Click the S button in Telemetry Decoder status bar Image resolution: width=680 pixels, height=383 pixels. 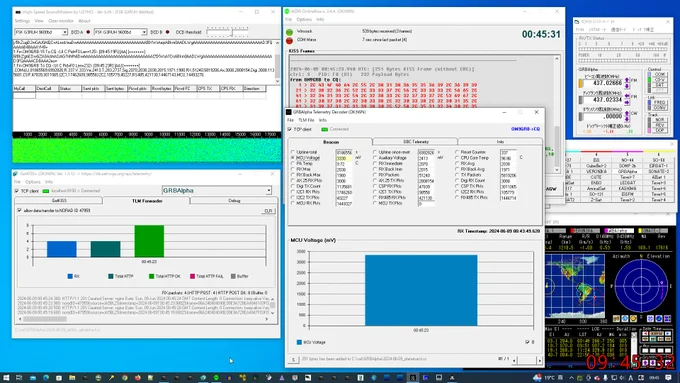293,360
